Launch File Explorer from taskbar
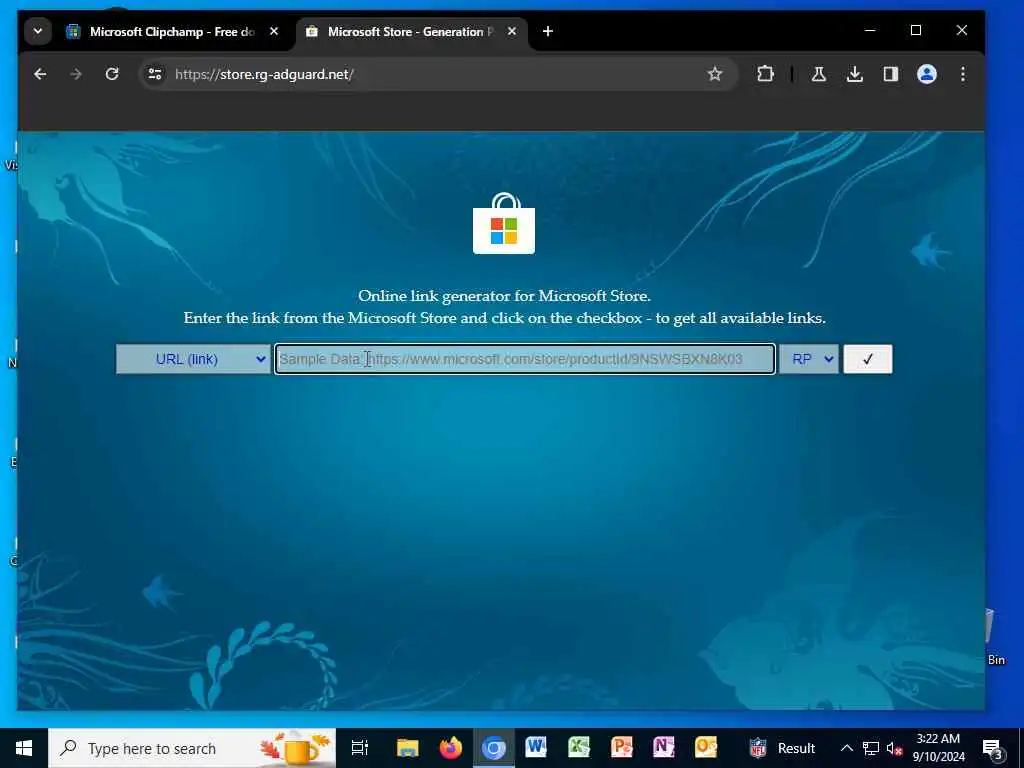The width and height of the screenshot is (1024, 768). pos(408,748)
